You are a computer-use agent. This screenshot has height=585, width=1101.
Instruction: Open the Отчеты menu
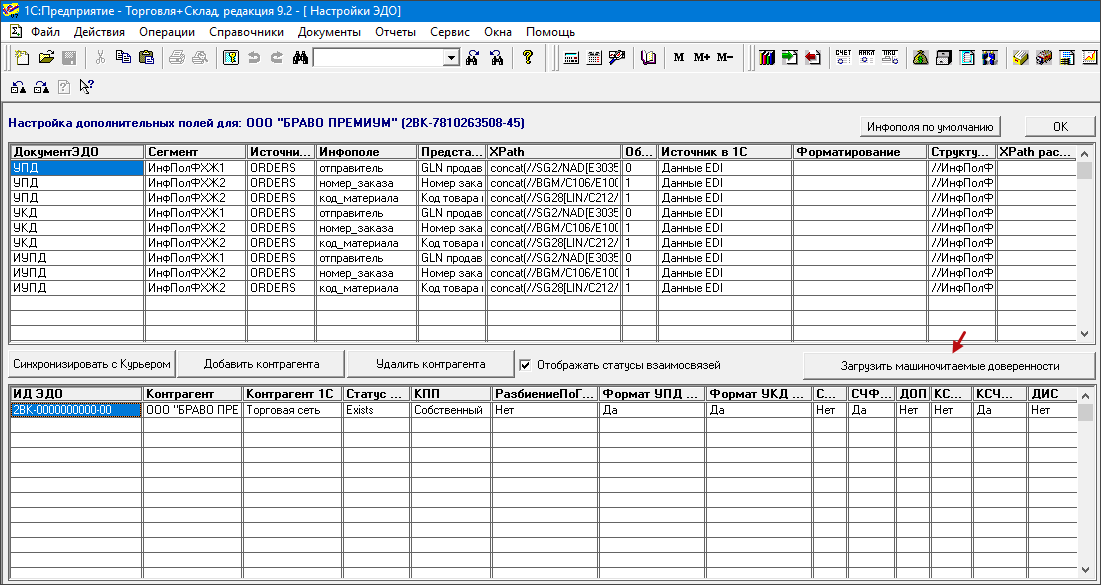tap(395, 32)
